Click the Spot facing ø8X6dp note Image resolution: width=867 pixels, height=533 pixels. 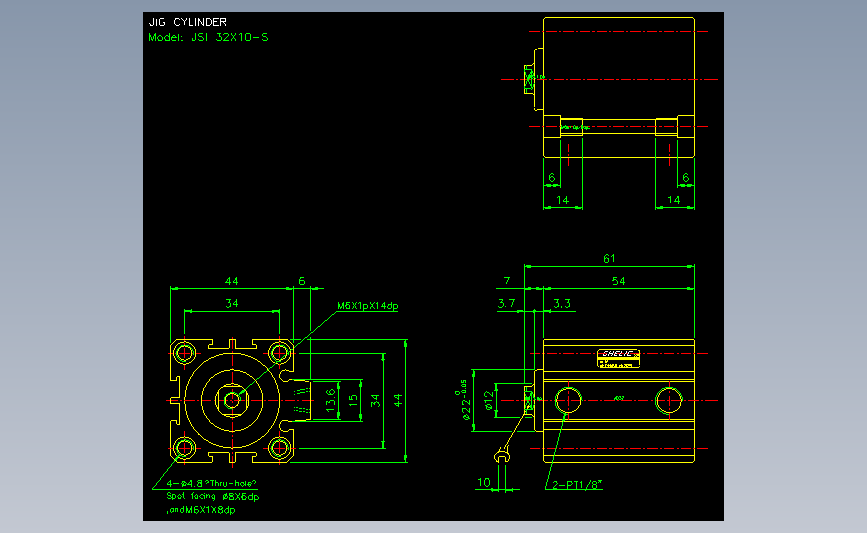point(213,497)
